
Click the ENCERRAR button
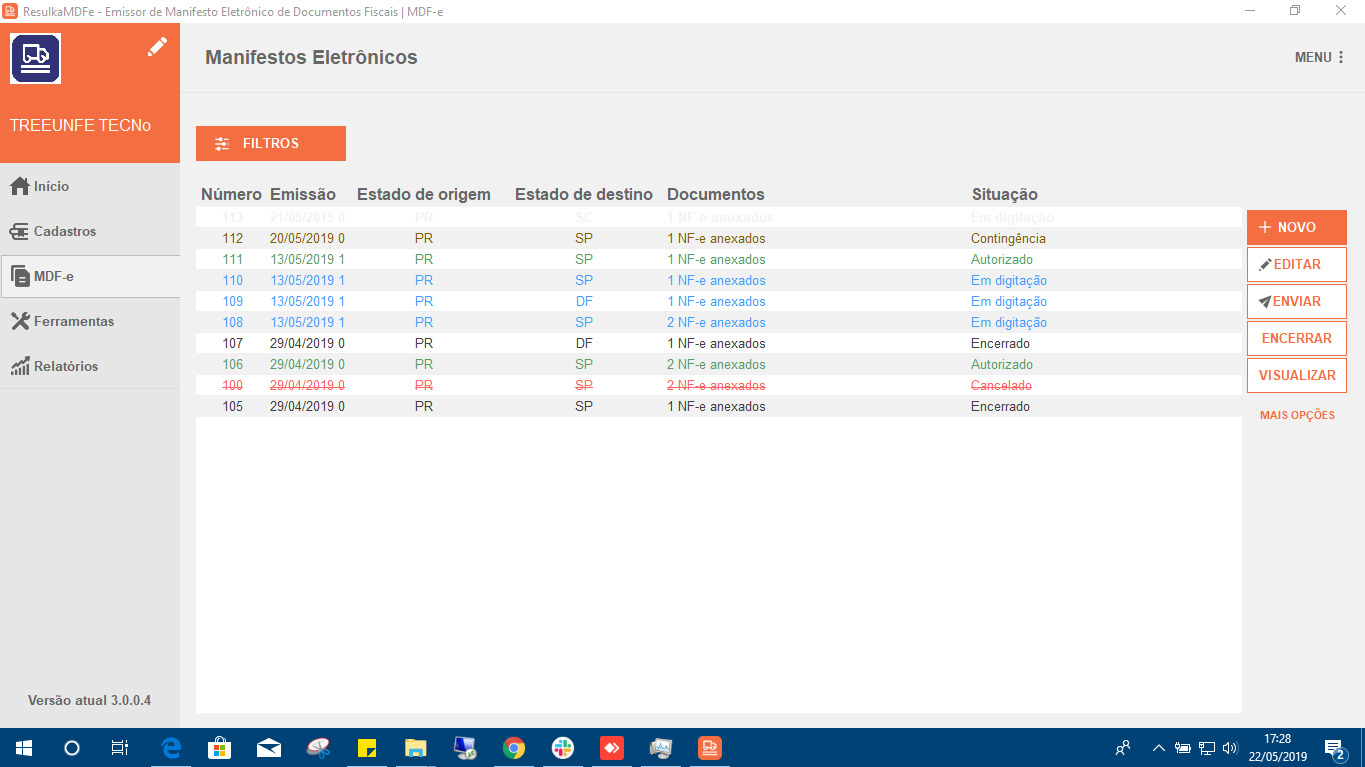click(1296, 338)
